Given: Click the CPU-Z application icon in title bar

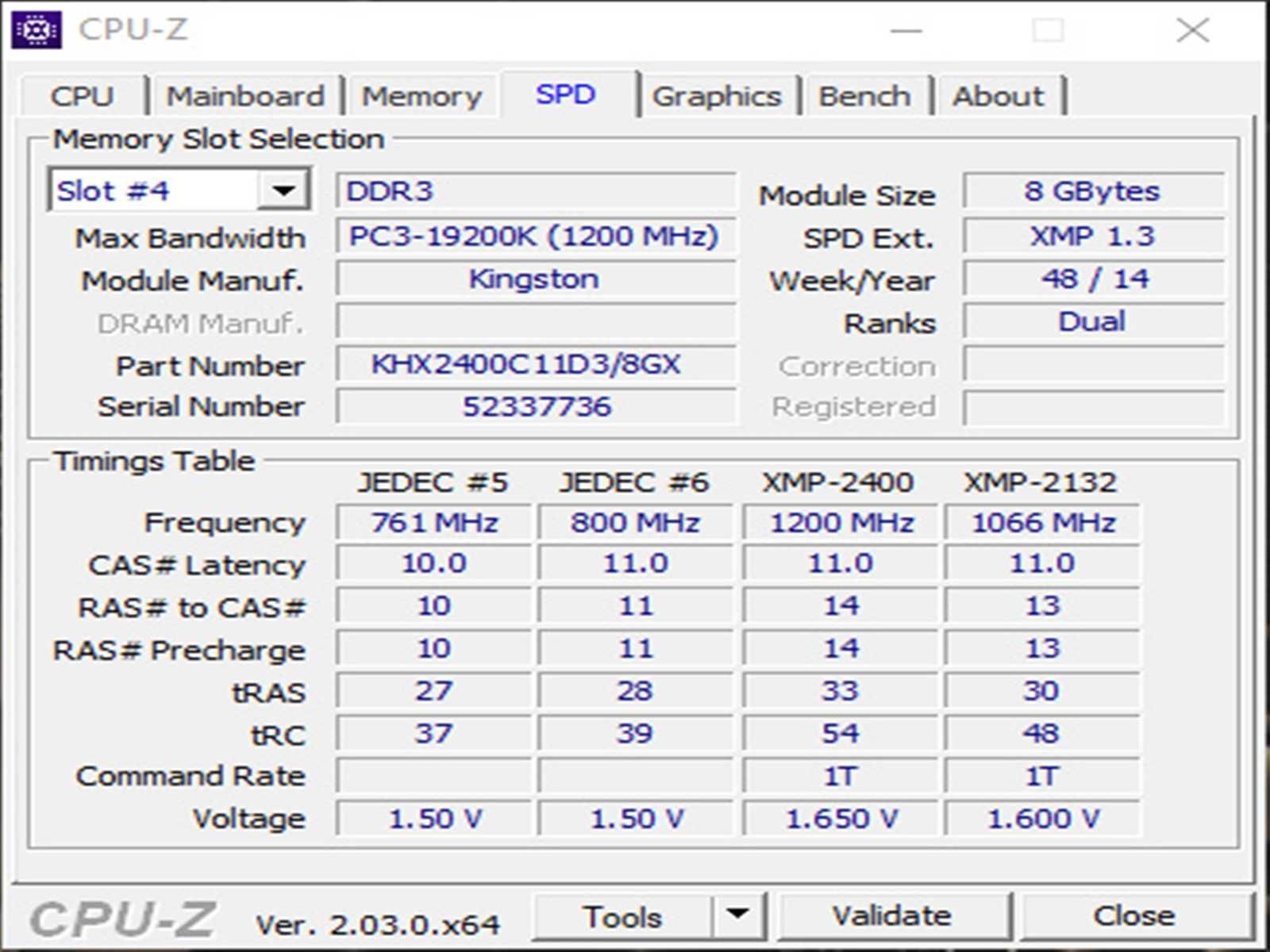Looking at the screenshot, I should coord(36,30).
